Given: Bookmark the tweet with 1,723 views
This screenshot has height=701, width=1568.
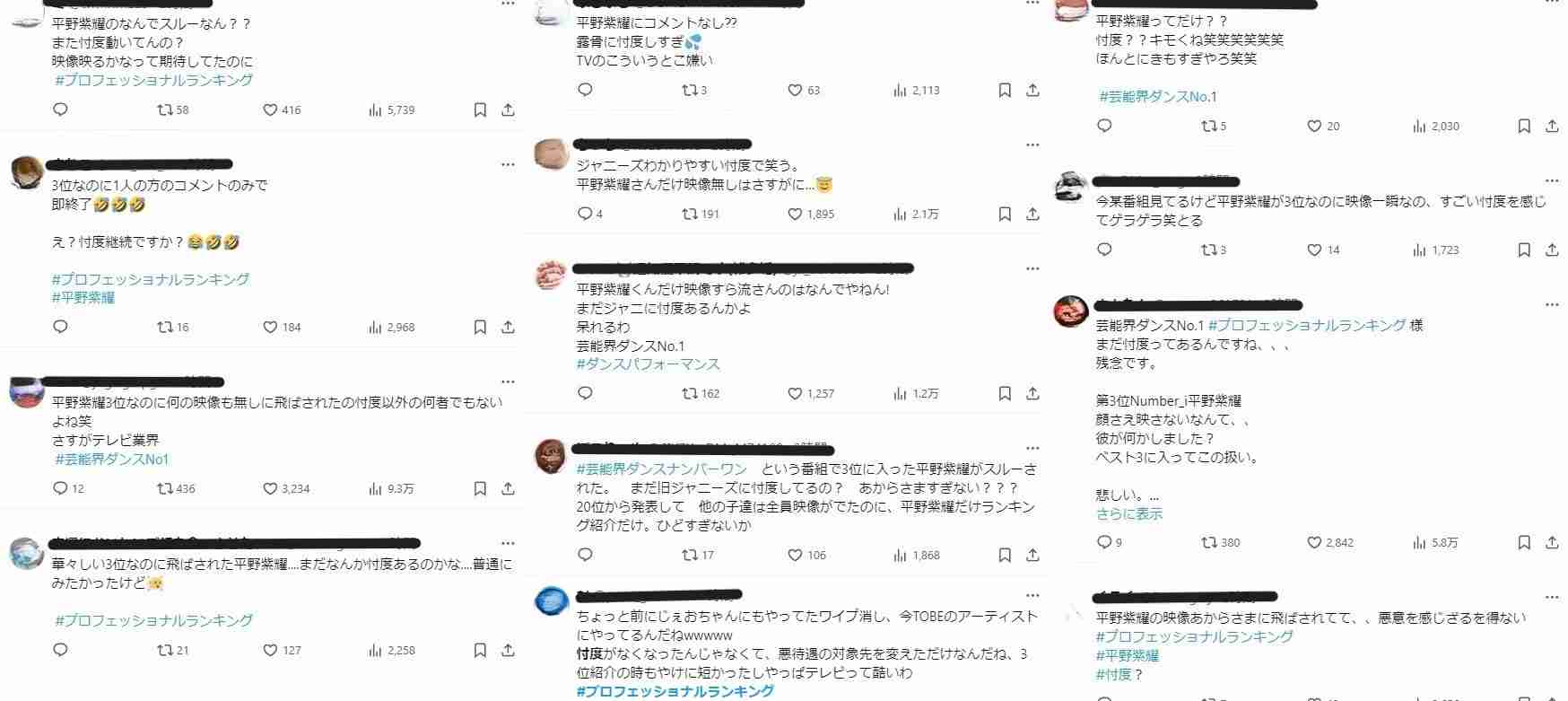Looking at the screenshot, I should click(1524, 250).
